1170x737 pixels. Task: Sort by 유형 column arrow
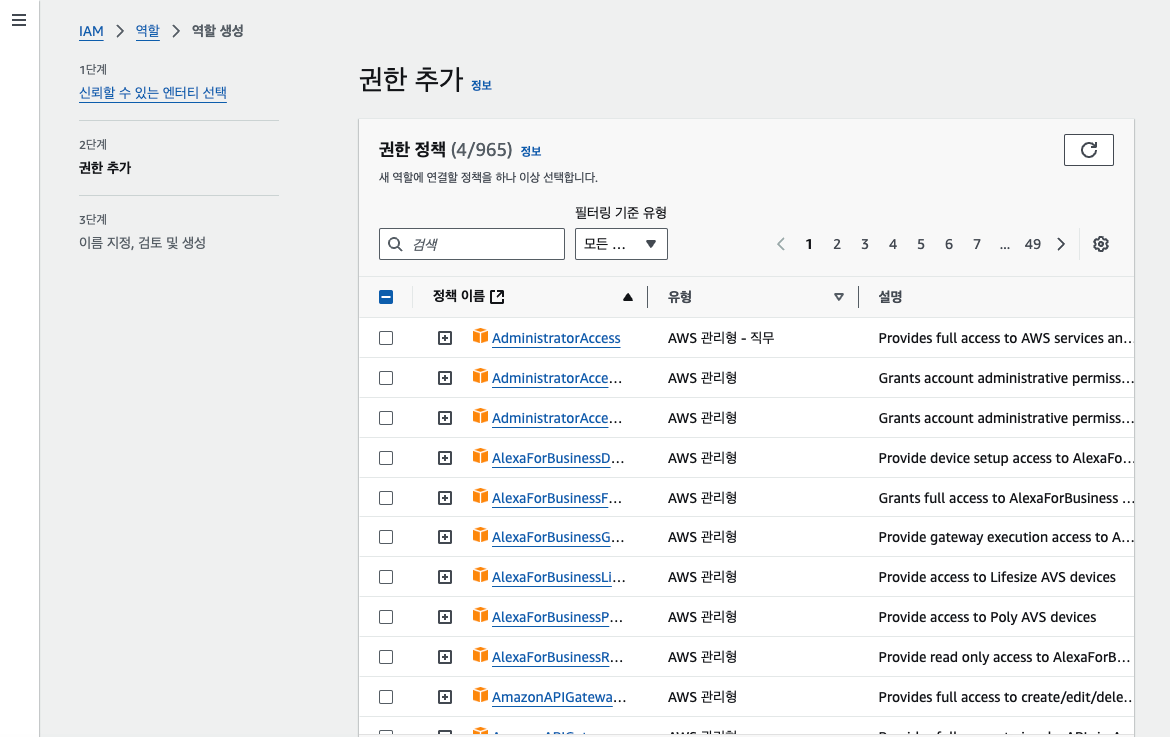point(839,297)
